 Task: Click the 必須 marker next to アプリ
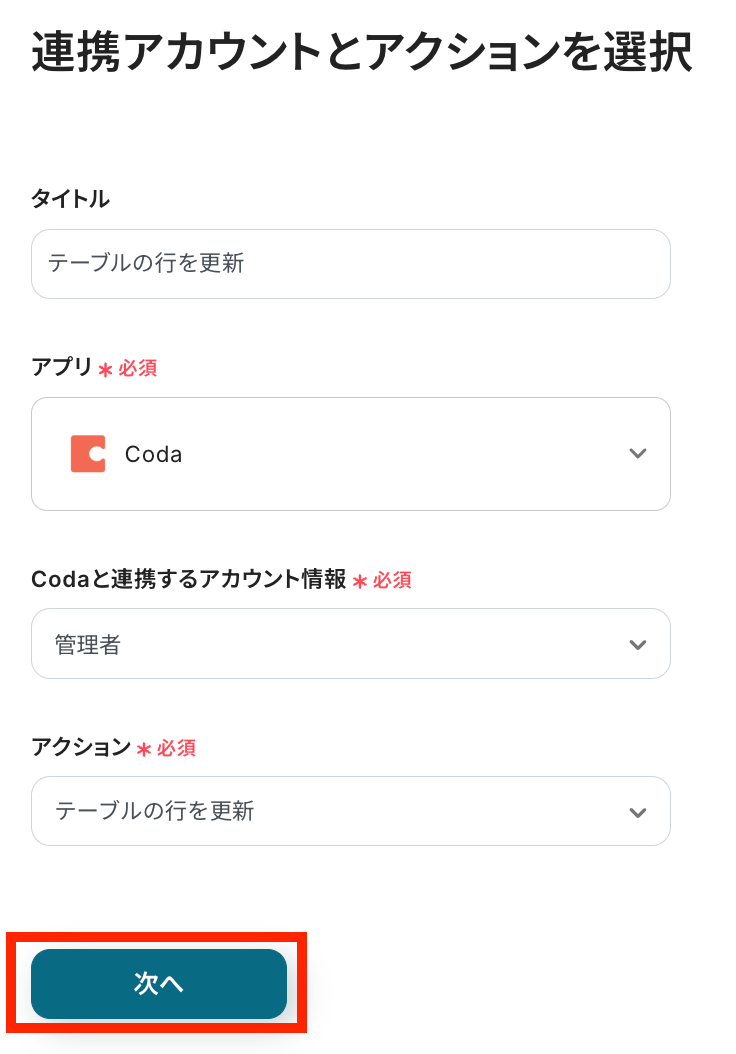[138, 369]
